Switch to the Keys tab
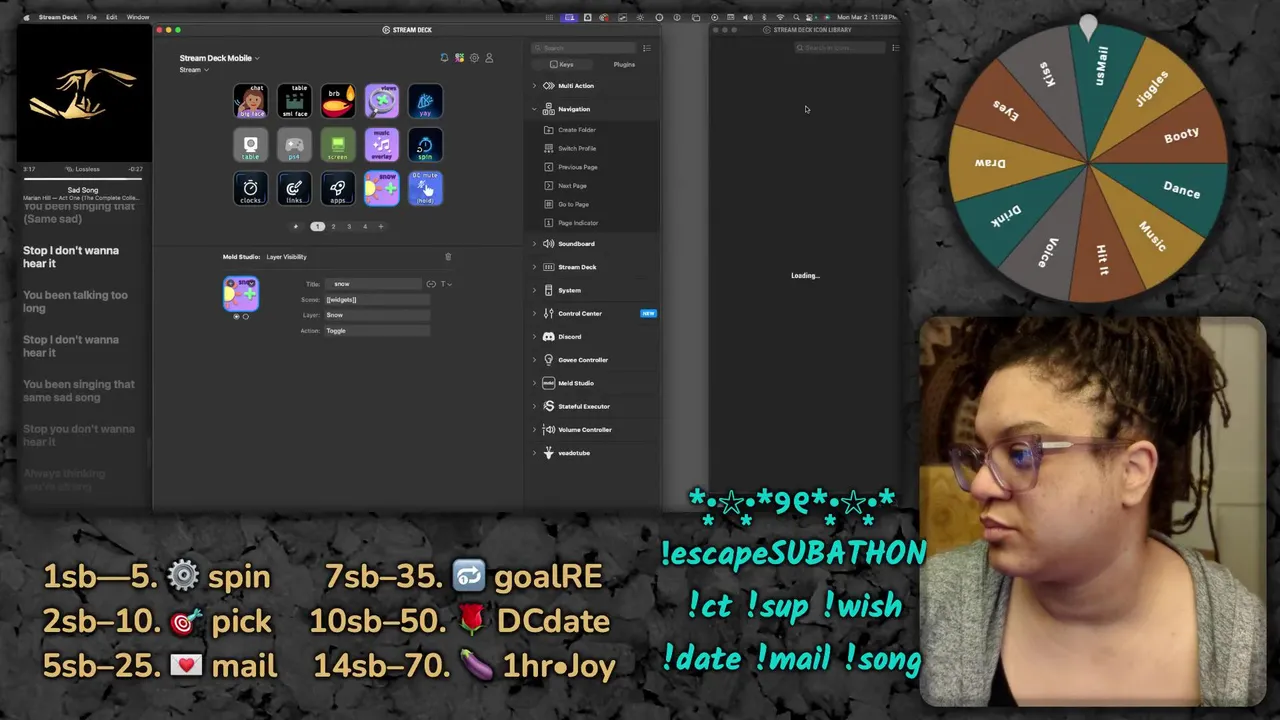Screen dimensions: 1280x720 (562, 65)
